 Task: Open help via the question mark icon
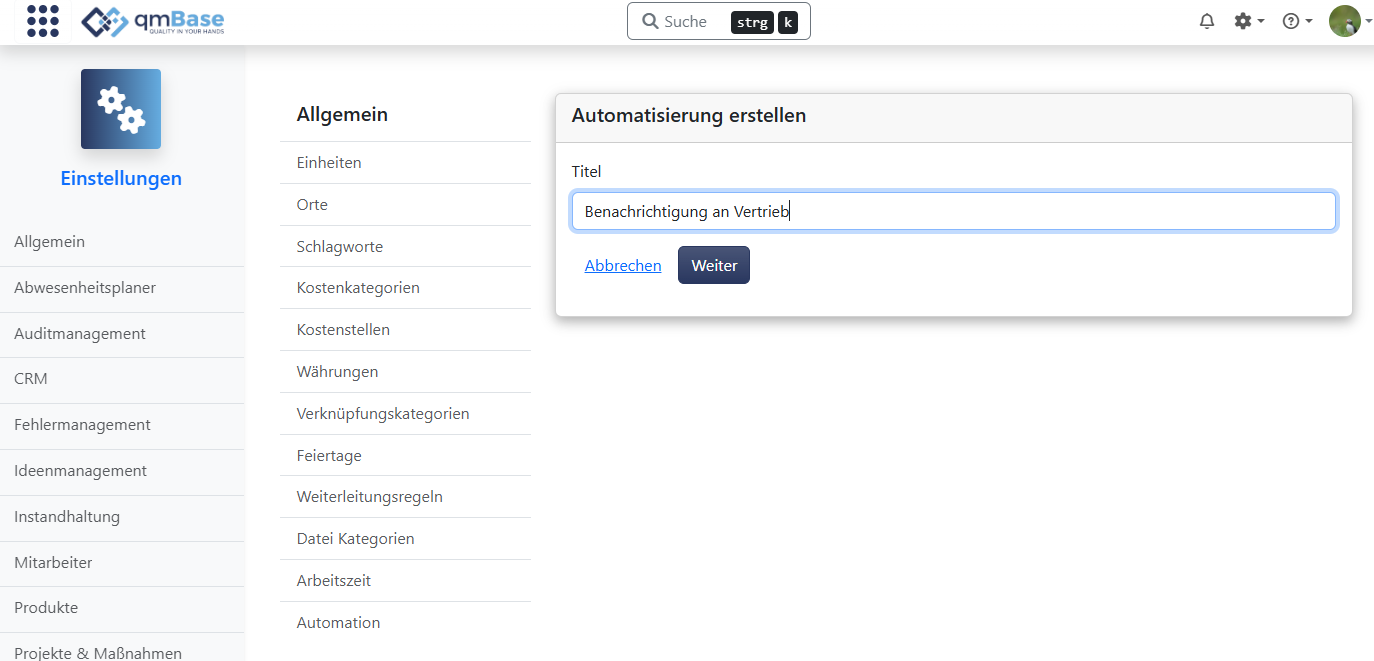(1291, 20)
